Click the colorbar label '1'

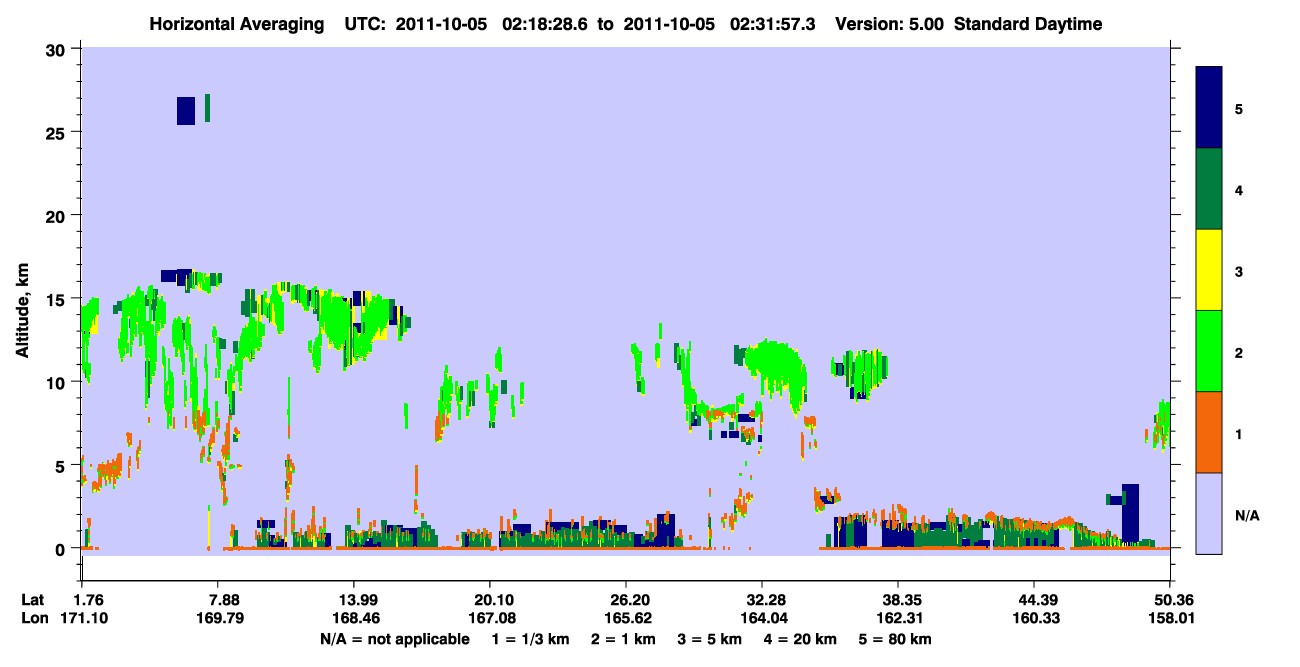(1239, 434)
